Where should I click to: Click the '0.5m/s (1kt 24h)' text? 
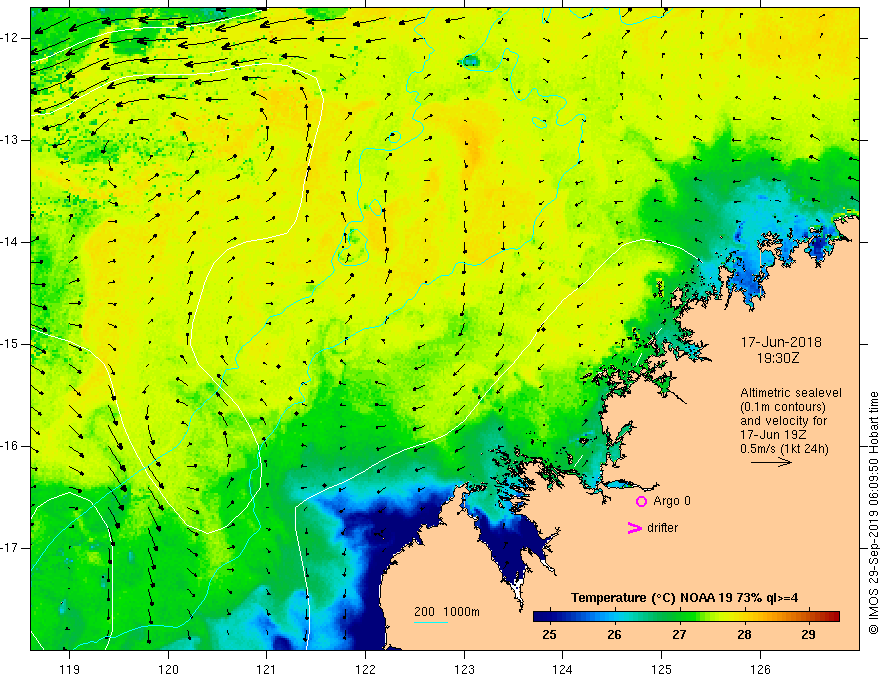(x=784, y=449)
